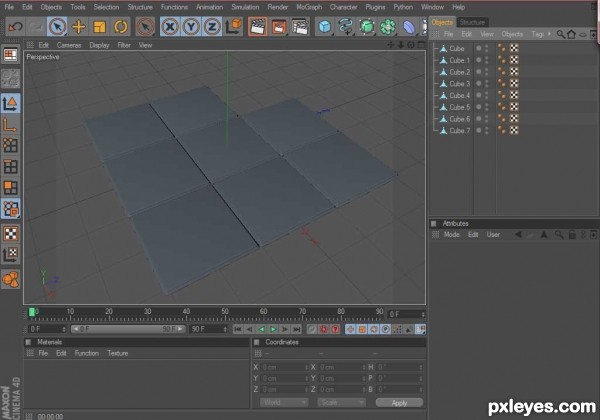Open viewport Display menu

coord(99,45)
